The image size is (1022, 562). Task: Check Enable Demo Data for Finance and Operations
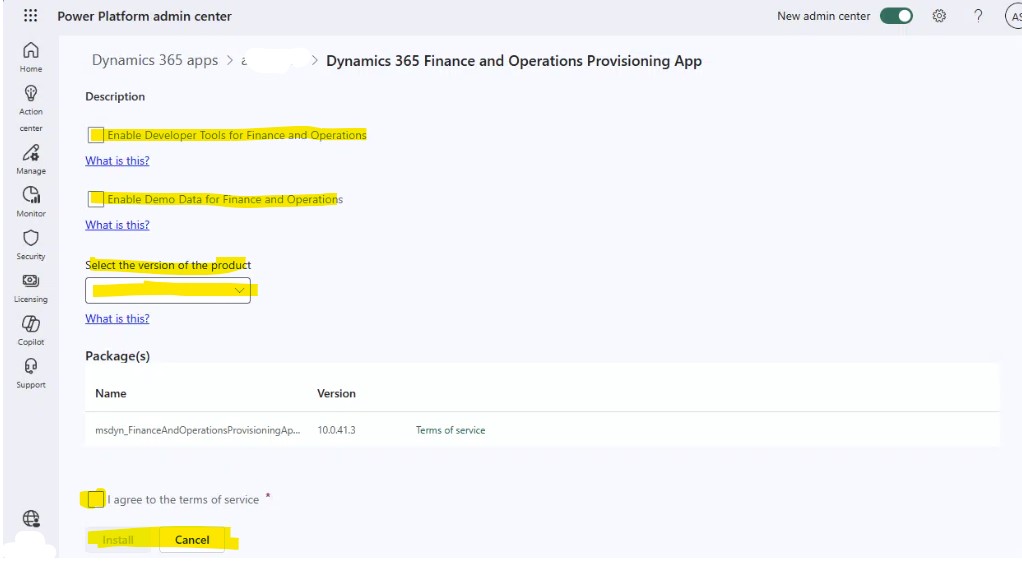tap(96, 199)
